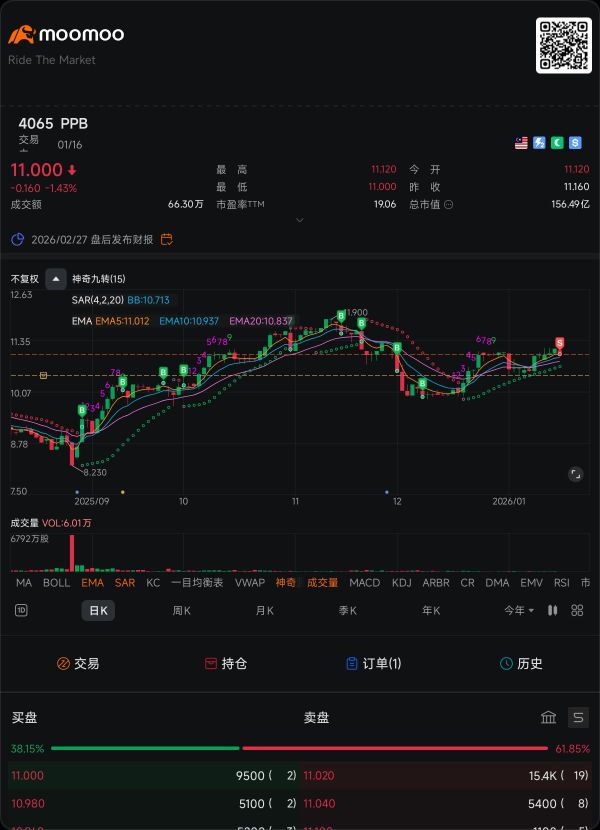Toggle 神奇 indicator off

pos(286,583)
